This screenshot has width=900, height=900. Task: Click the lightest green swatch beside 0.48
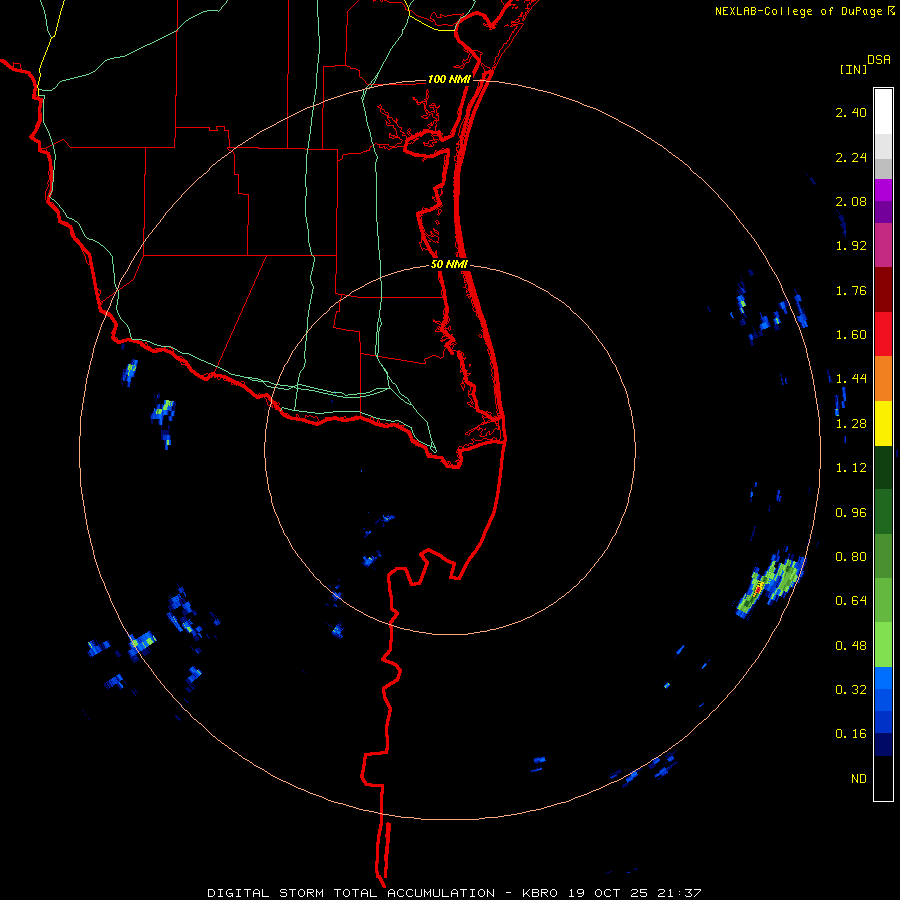coord(883,645)
